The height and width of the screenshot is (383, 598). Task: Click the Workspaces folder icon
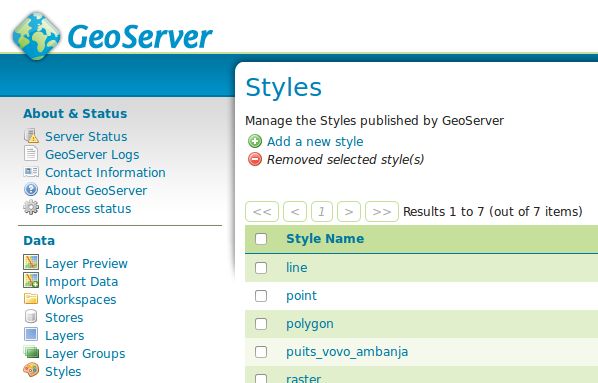[31, 298]
